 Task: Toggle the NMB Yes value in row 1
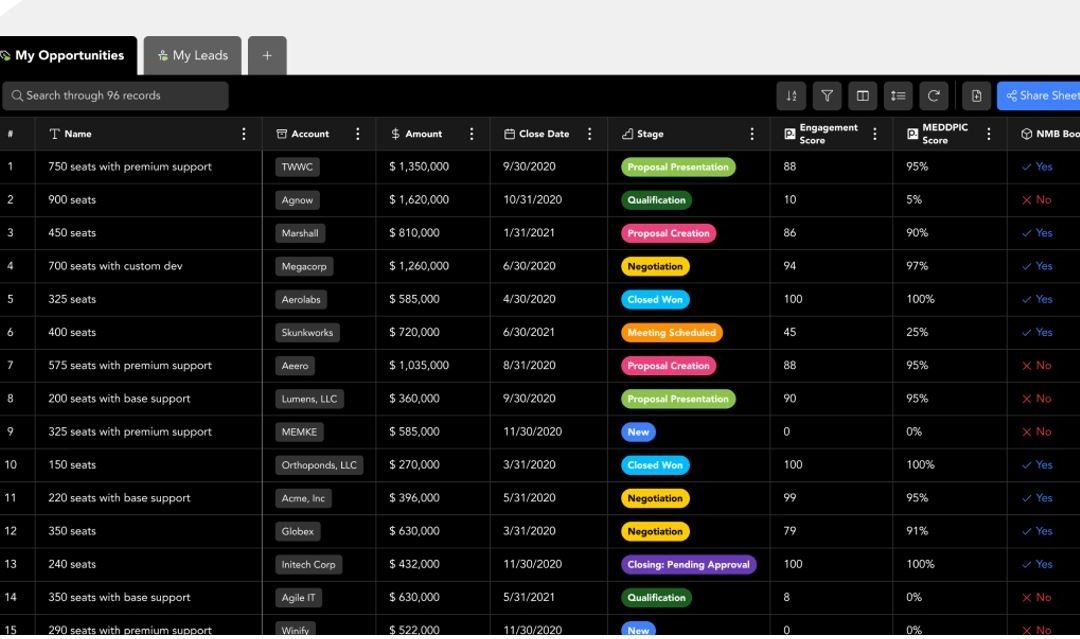(1037, 167)
